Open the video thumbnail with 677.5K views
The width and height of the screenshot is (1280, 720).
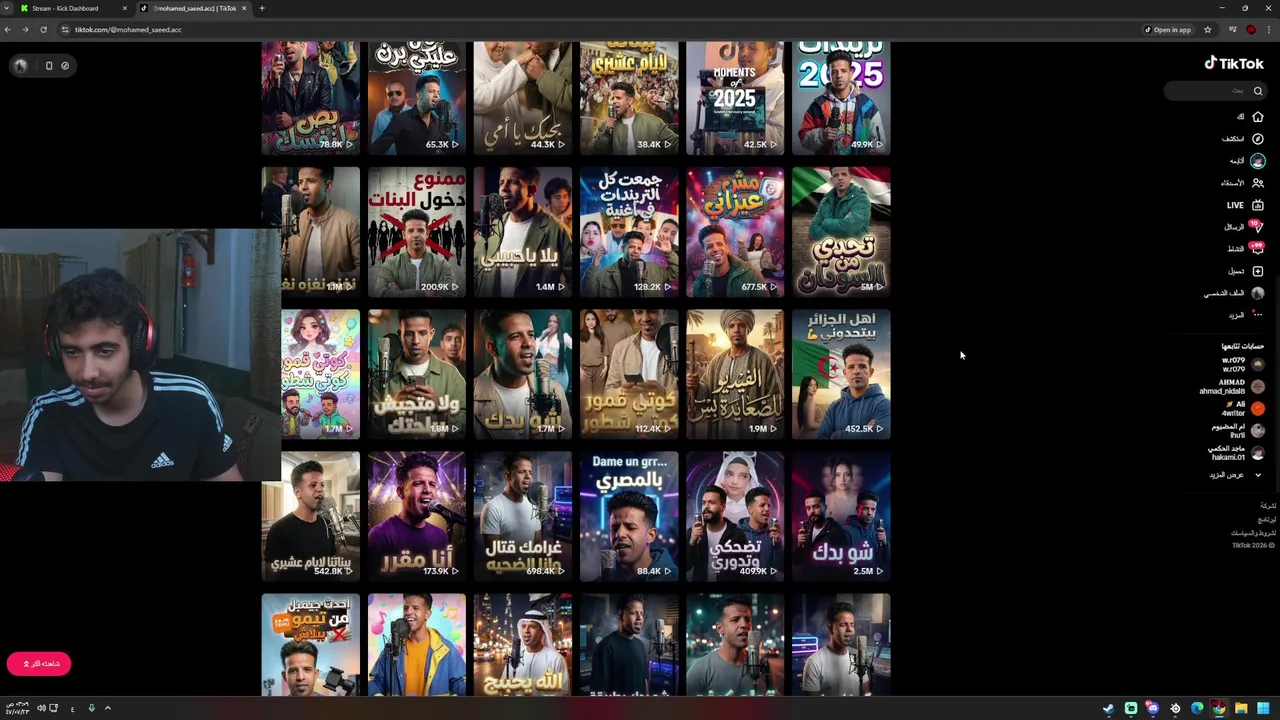[x=735, y=232]
